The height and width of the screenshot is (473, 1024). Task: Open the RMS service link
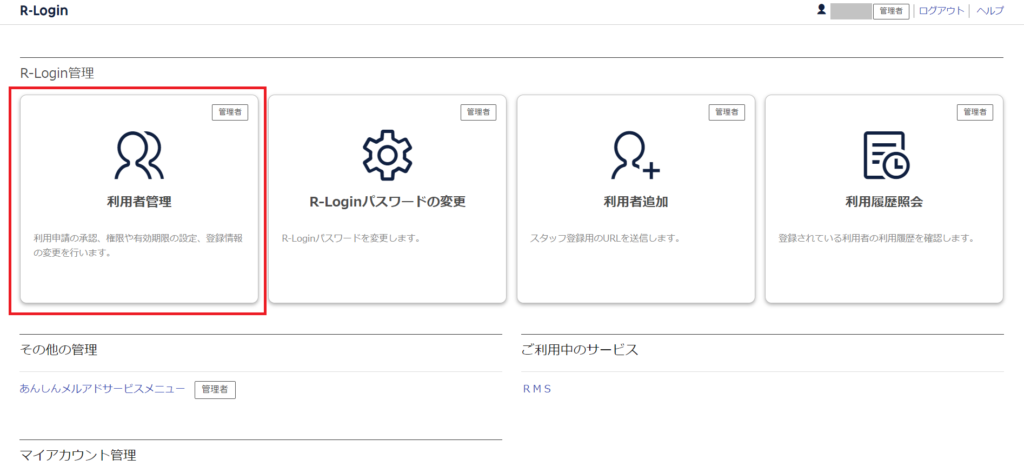[x=536, y=389]
